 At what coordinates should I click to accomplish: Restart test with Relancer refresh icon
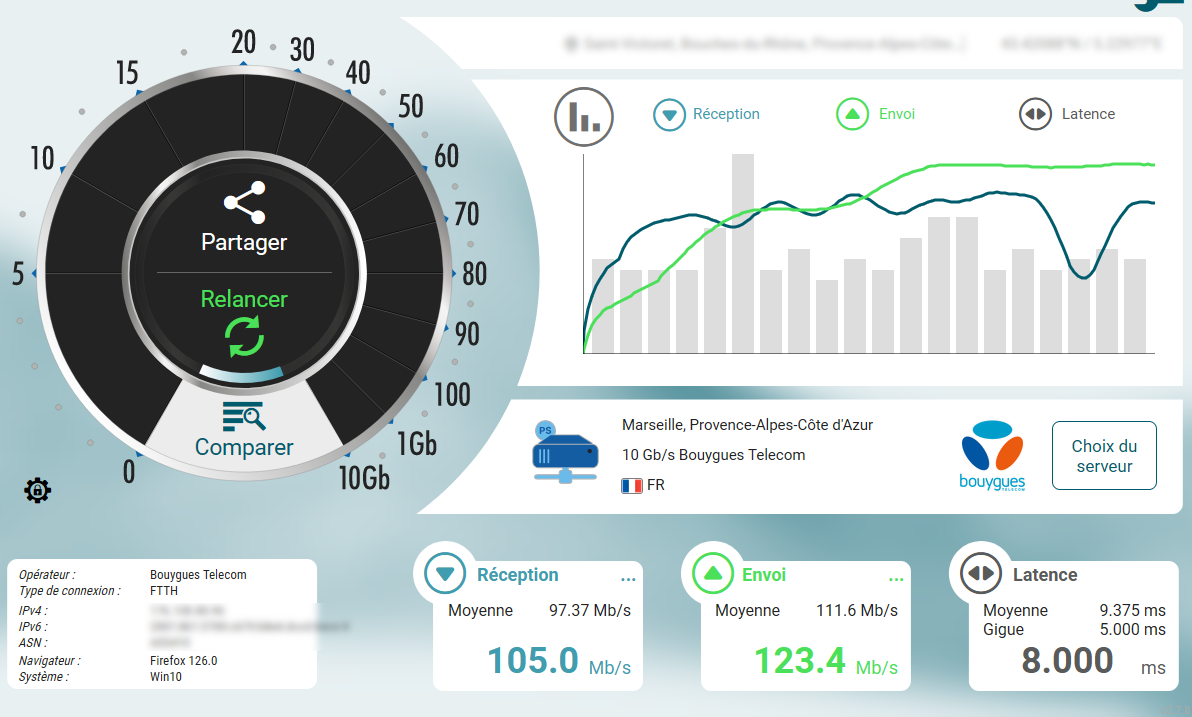tap(245, 336)
